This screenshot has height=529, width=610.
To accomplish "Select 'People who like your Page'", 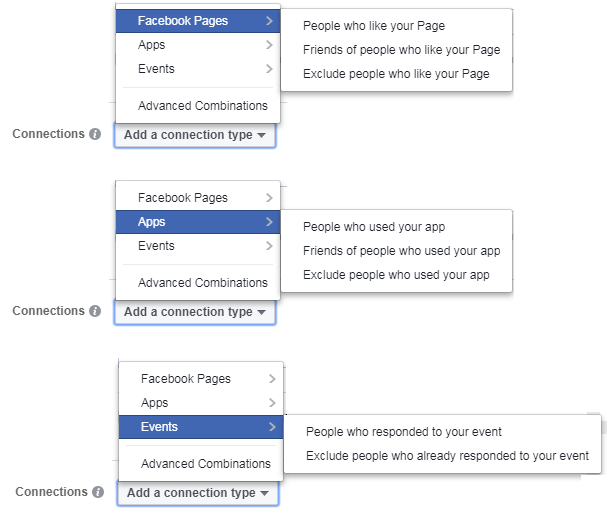I will pyautogui.click(x=374, y=26).
